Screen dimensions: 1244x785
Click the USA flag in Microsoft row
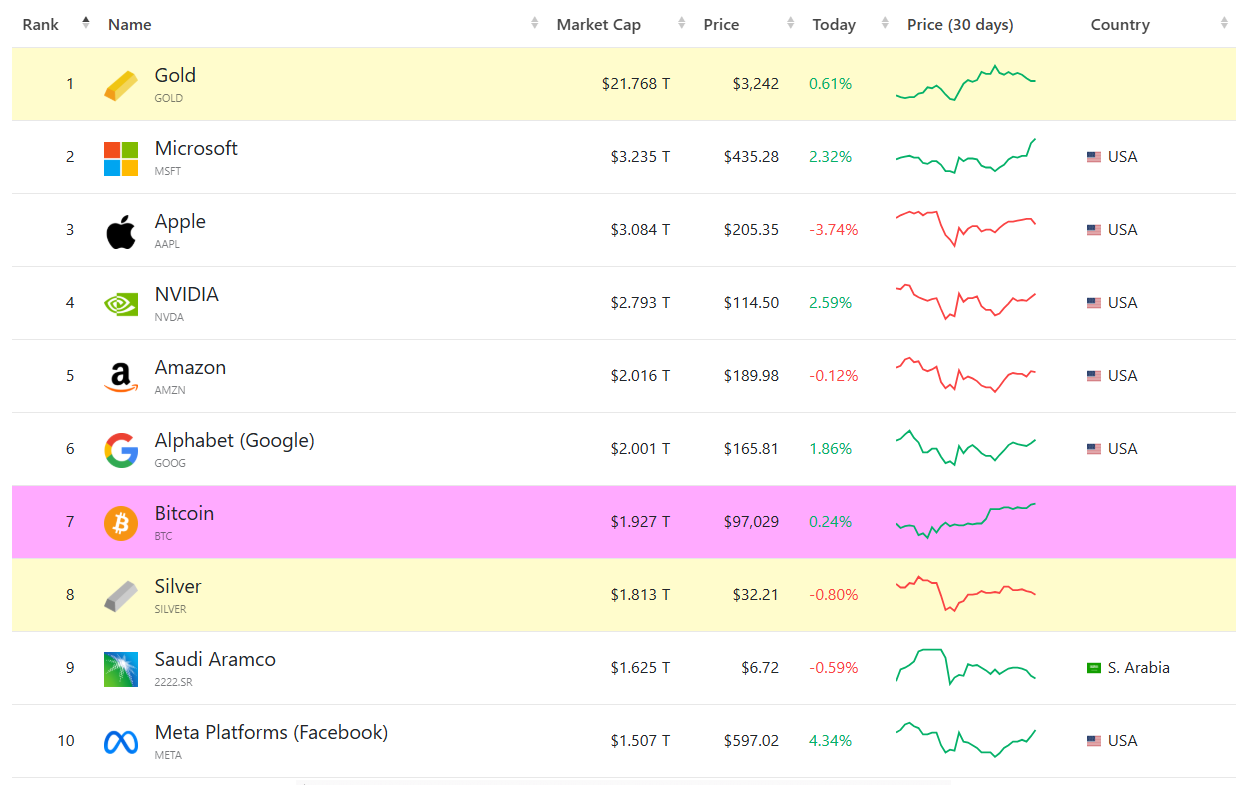coord(1094,157)
